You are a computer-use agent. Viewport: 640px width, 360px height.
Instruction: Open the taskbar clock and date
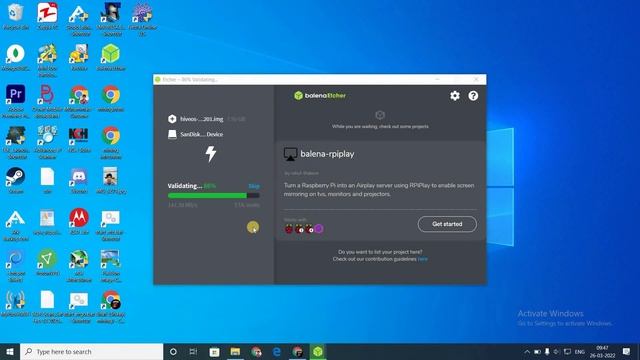[602, 351]
